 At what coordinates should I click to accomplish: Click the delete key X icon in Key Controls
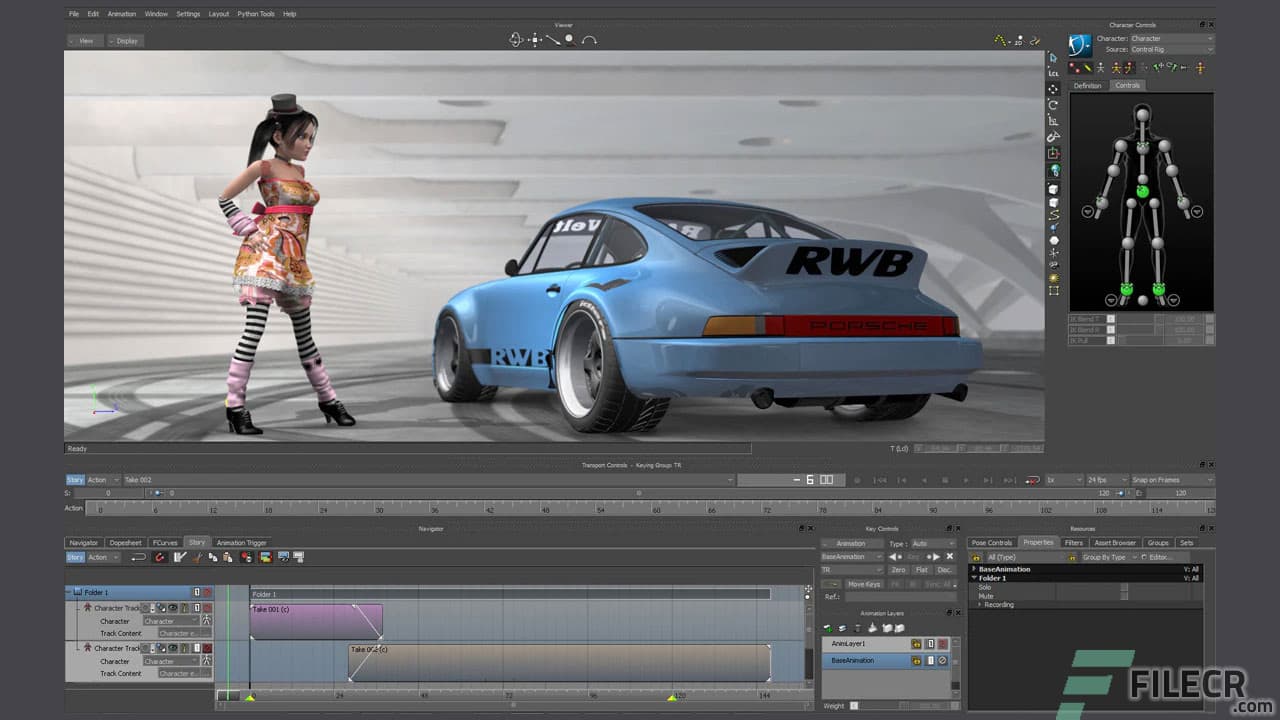(x=950, y=556)
